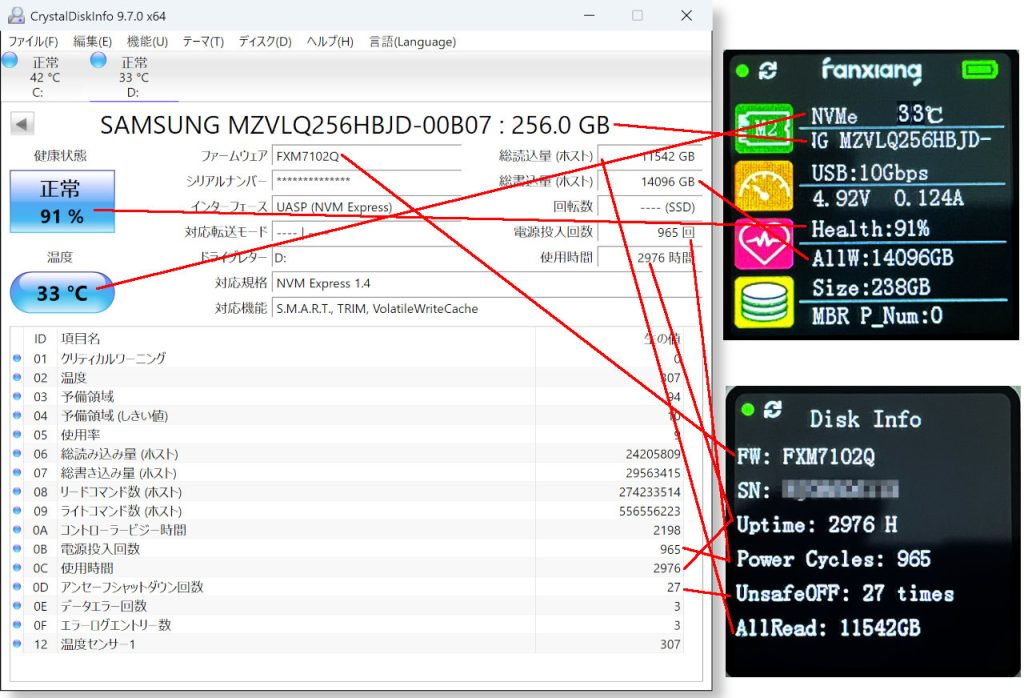Open the 言語(Language) menu
The height and width of the screenshot is (698, 1024).
[412, 42]
